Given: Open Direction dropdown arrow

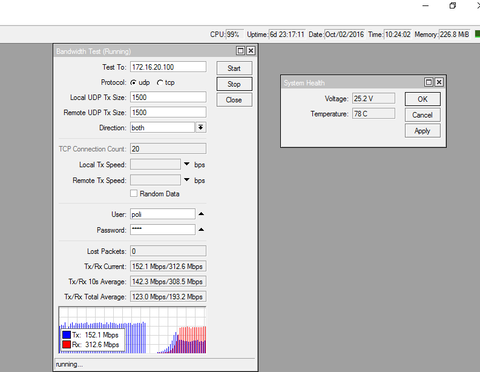Looking at the screenshot, I should [201, 127].
